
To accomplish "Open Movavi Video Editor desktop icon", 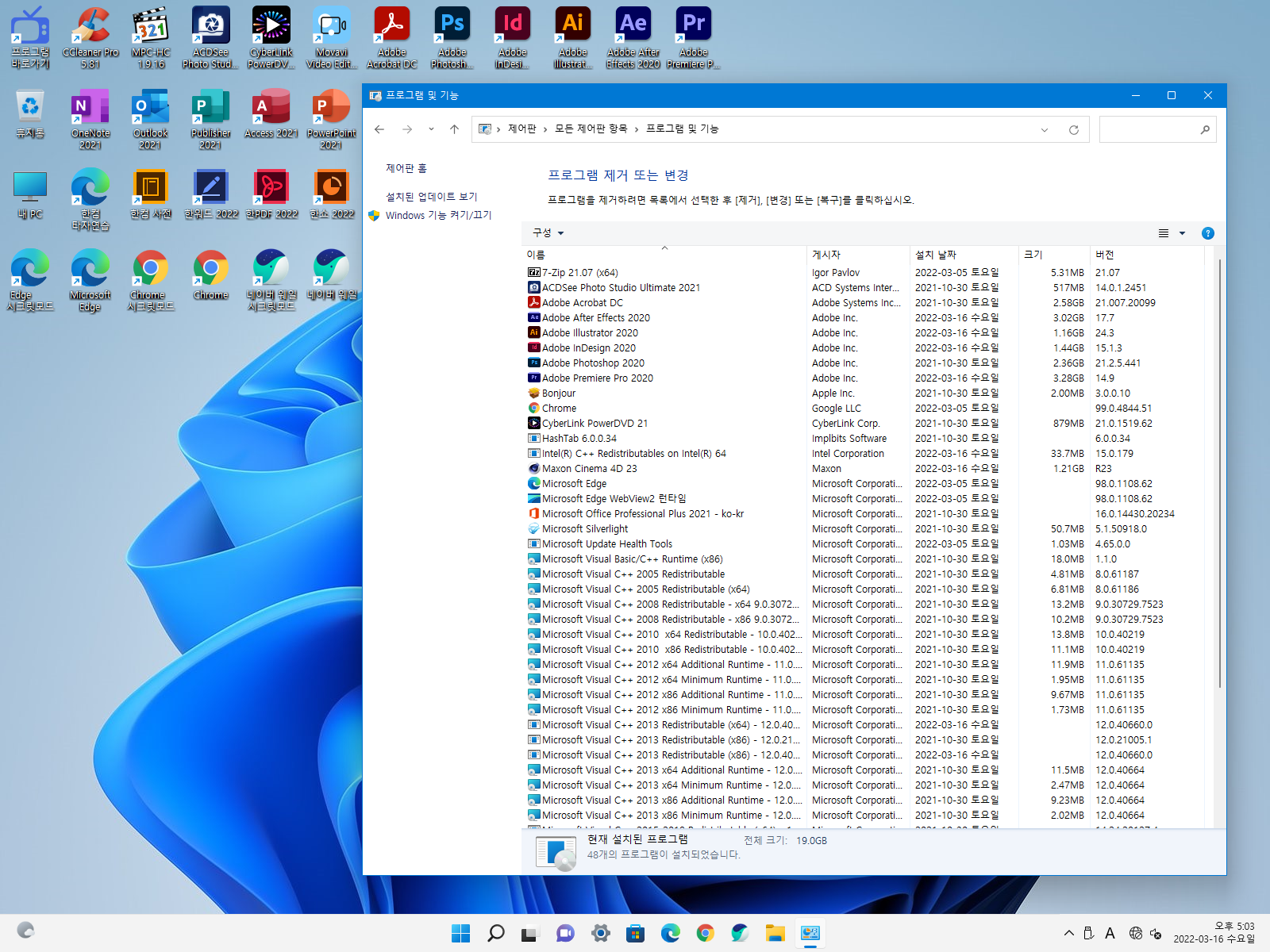I will pos(332,38).
